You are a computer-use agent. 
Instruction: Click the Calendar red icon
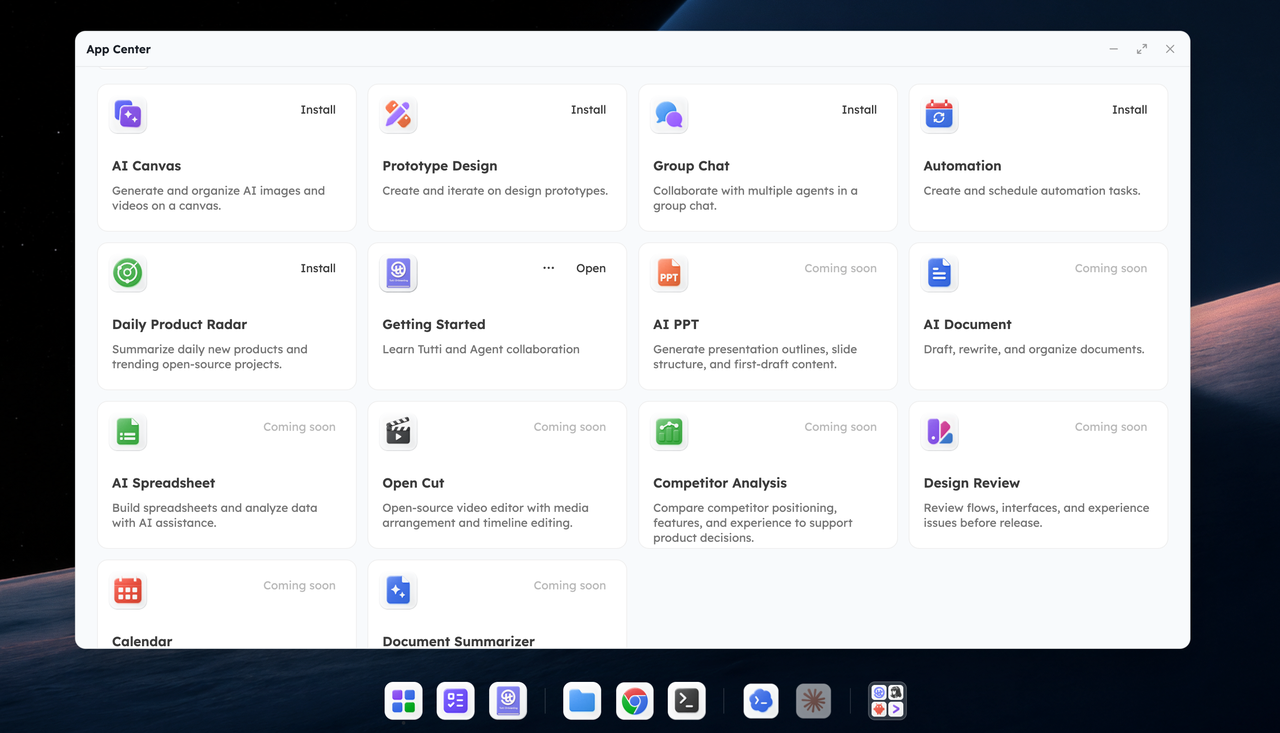point(128,591)
